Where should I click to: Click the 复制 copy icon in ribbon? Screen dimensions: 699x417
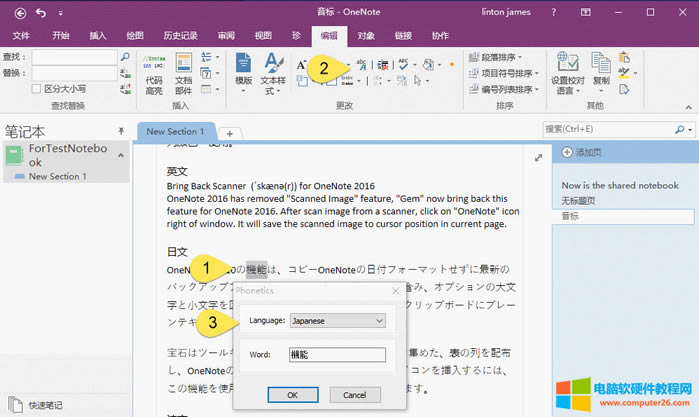601,71
